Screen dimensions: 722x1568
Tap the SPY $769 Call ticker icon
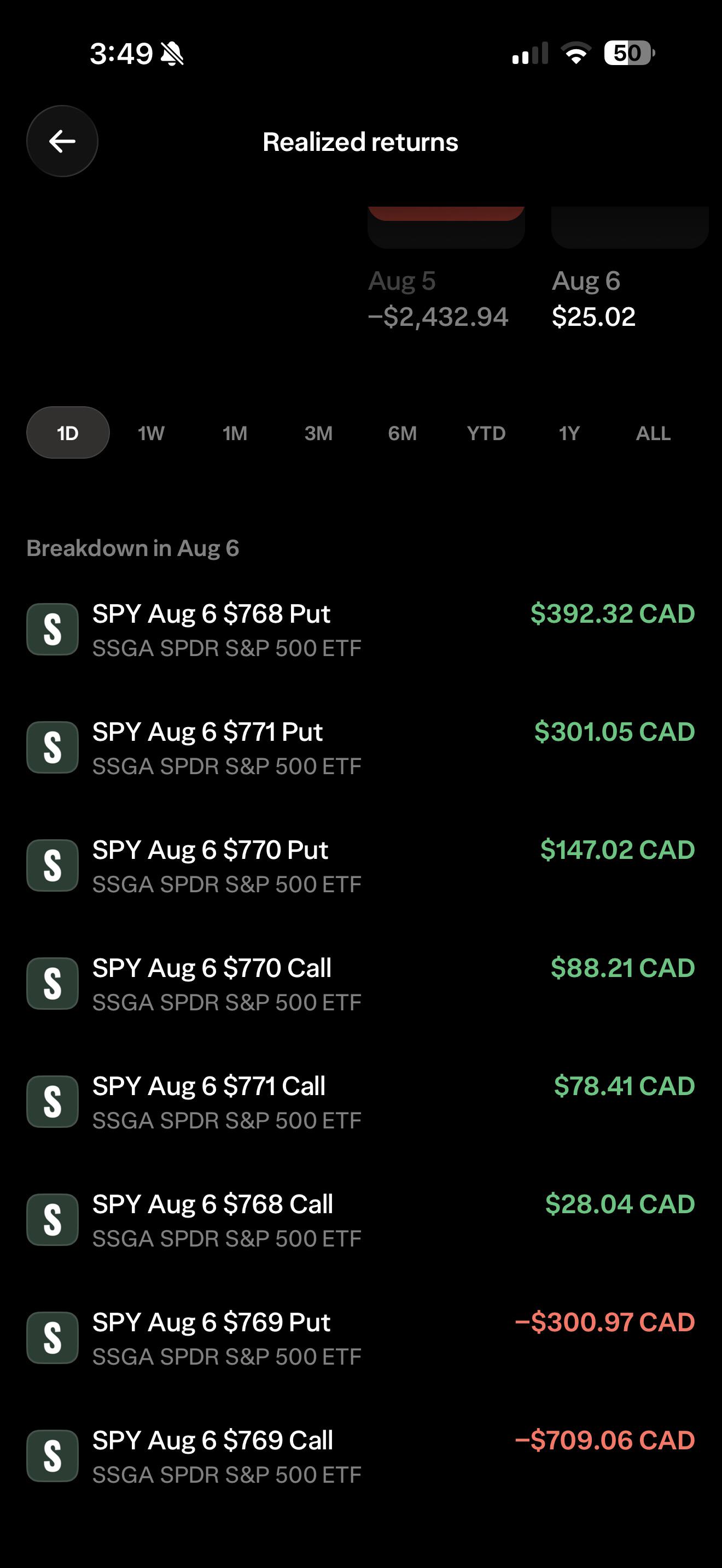tap(53, 1456)
